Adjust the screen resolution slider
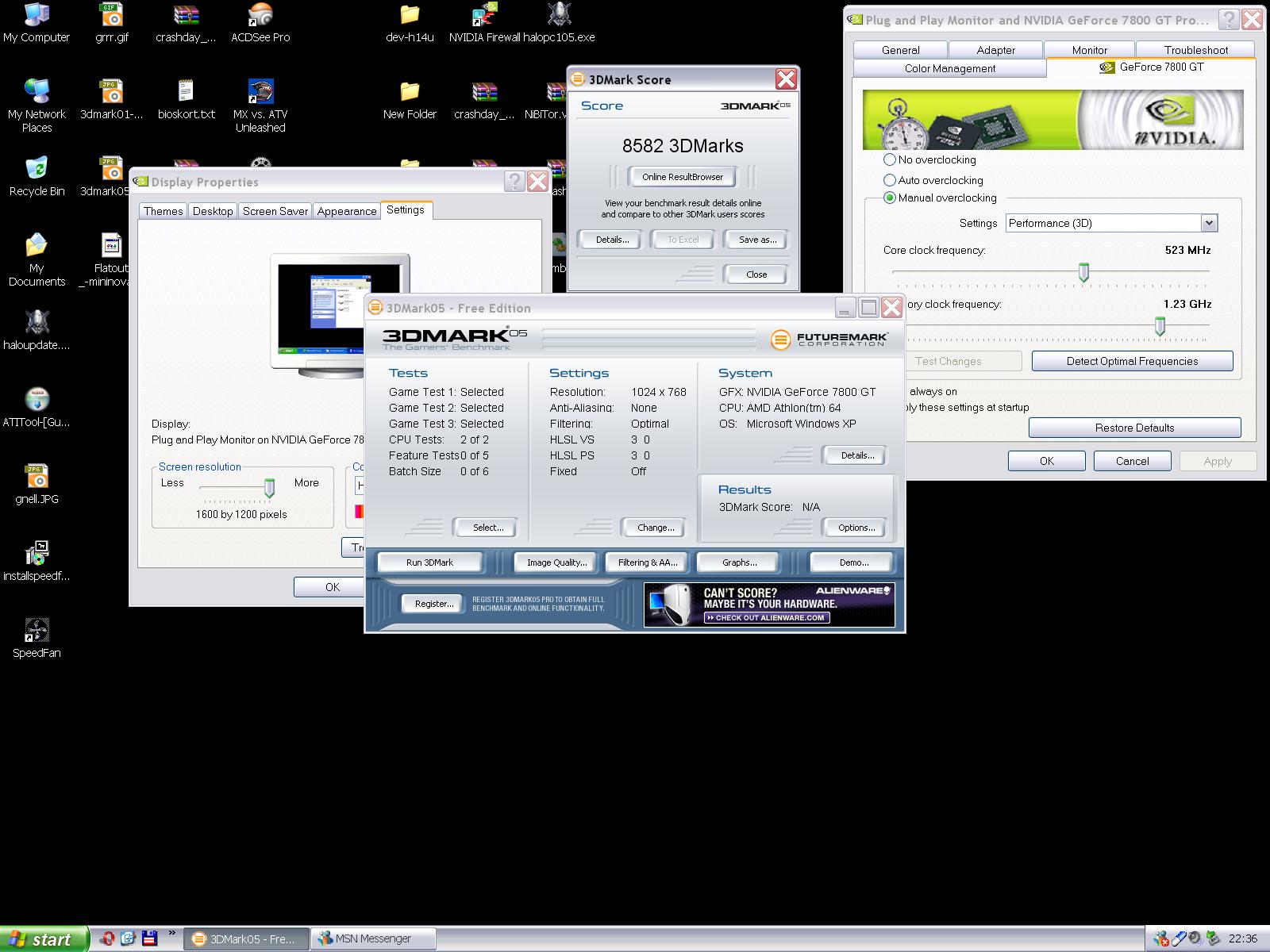1270x952 pixels. (269, 488)
